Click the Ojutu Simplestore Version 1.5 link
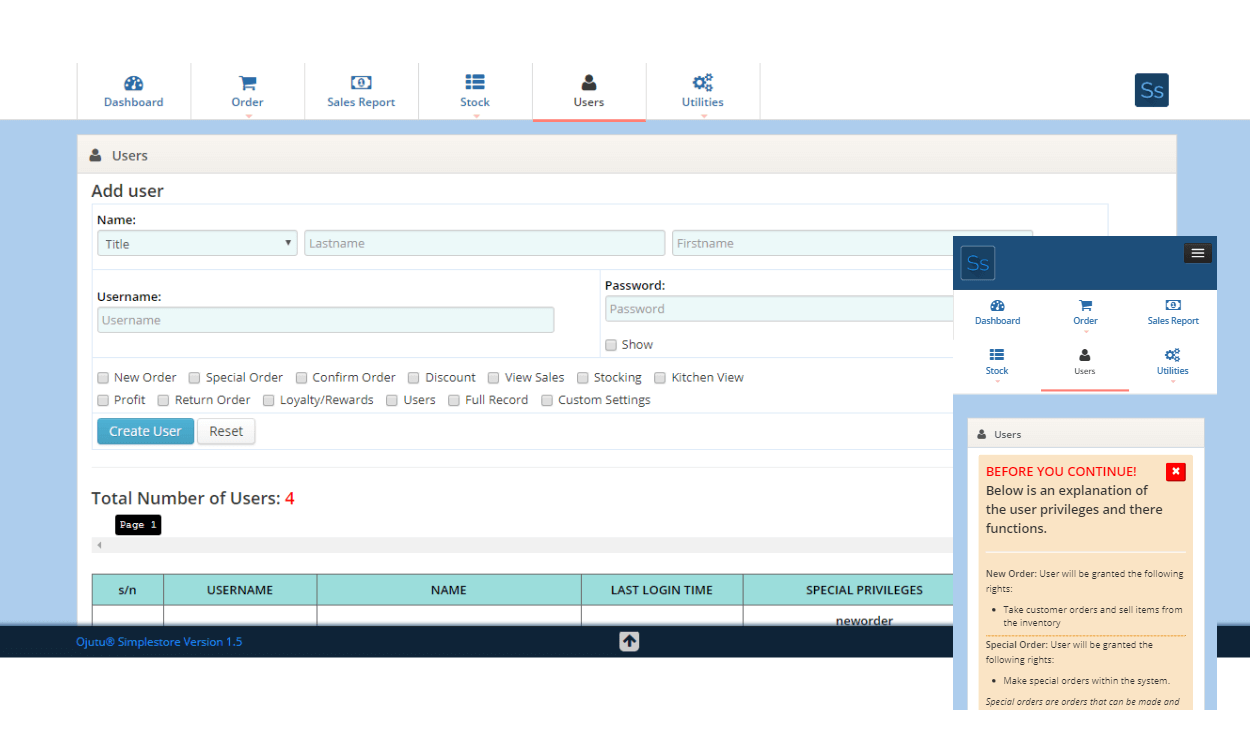Screen dimensions: 1250x750 click(x=159, y=642)
